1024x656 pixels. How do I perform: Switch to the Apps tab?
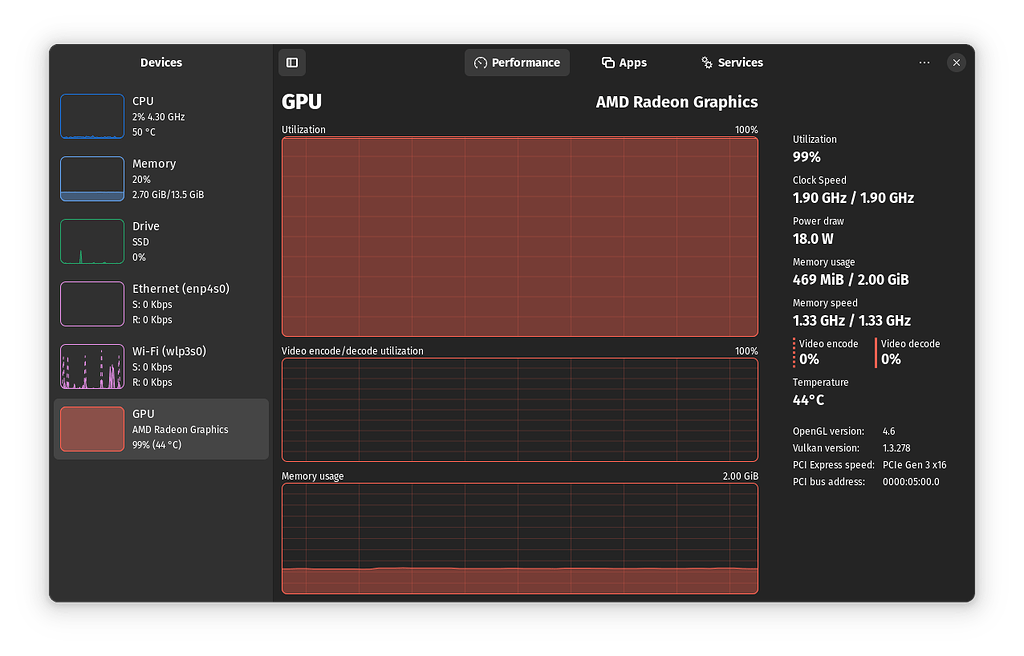coord(624,62)
